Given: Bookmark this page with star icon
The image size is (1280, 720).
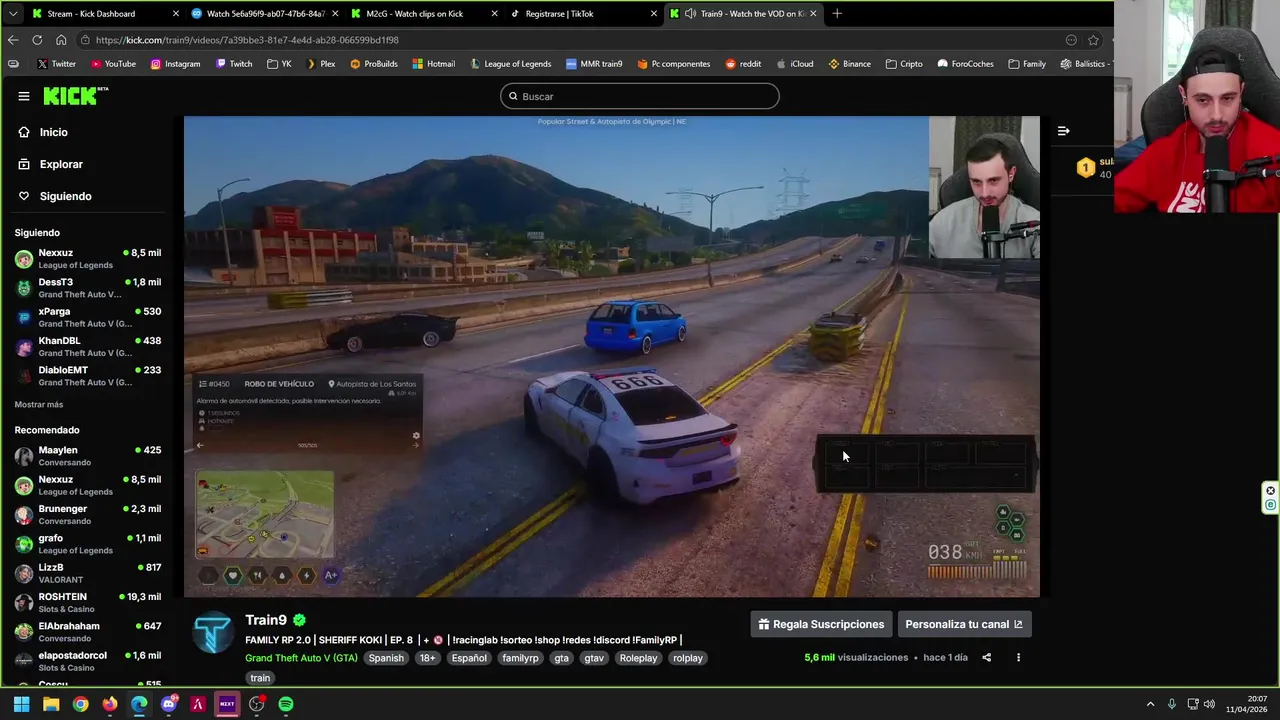Looking at the screenshot, I should point(1093,40).
